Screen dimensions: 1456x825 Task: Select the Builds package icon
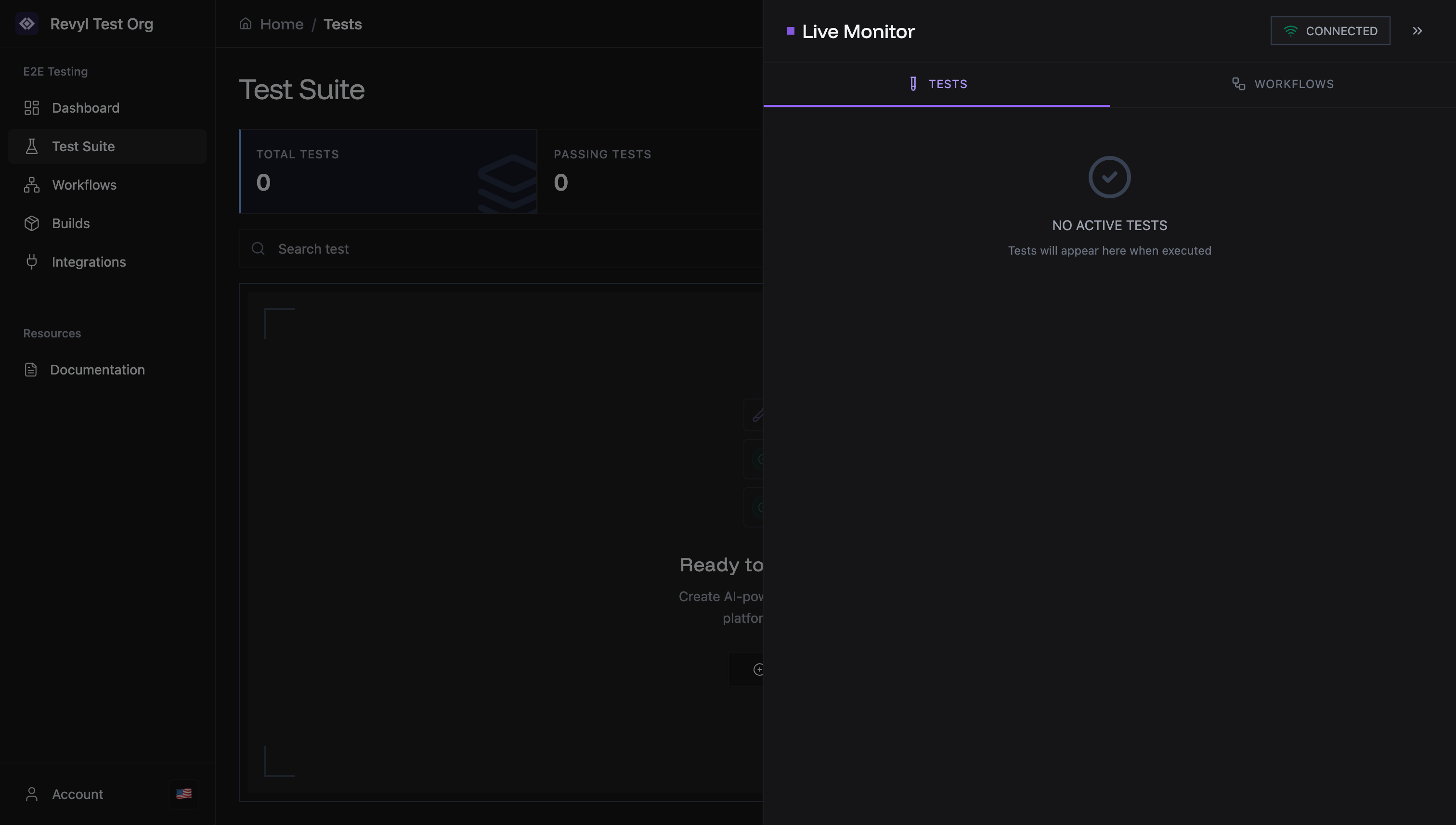point(32,223)
